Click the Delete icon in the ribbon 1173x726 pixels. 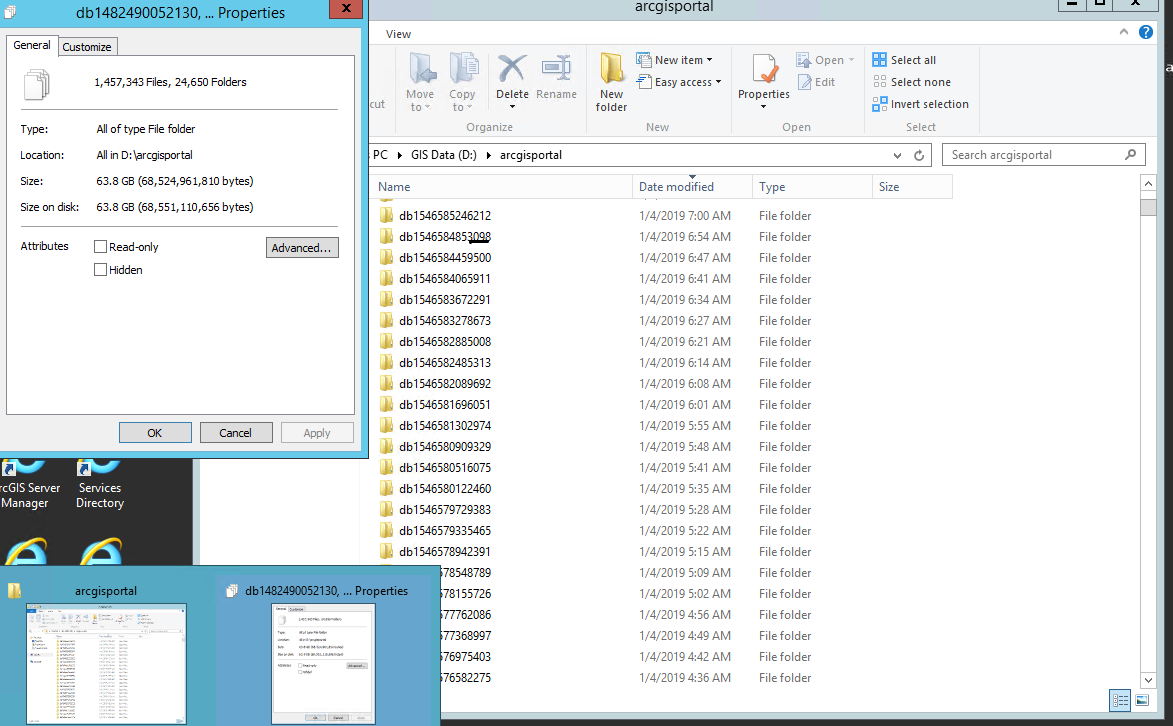(x=512, y=69)
